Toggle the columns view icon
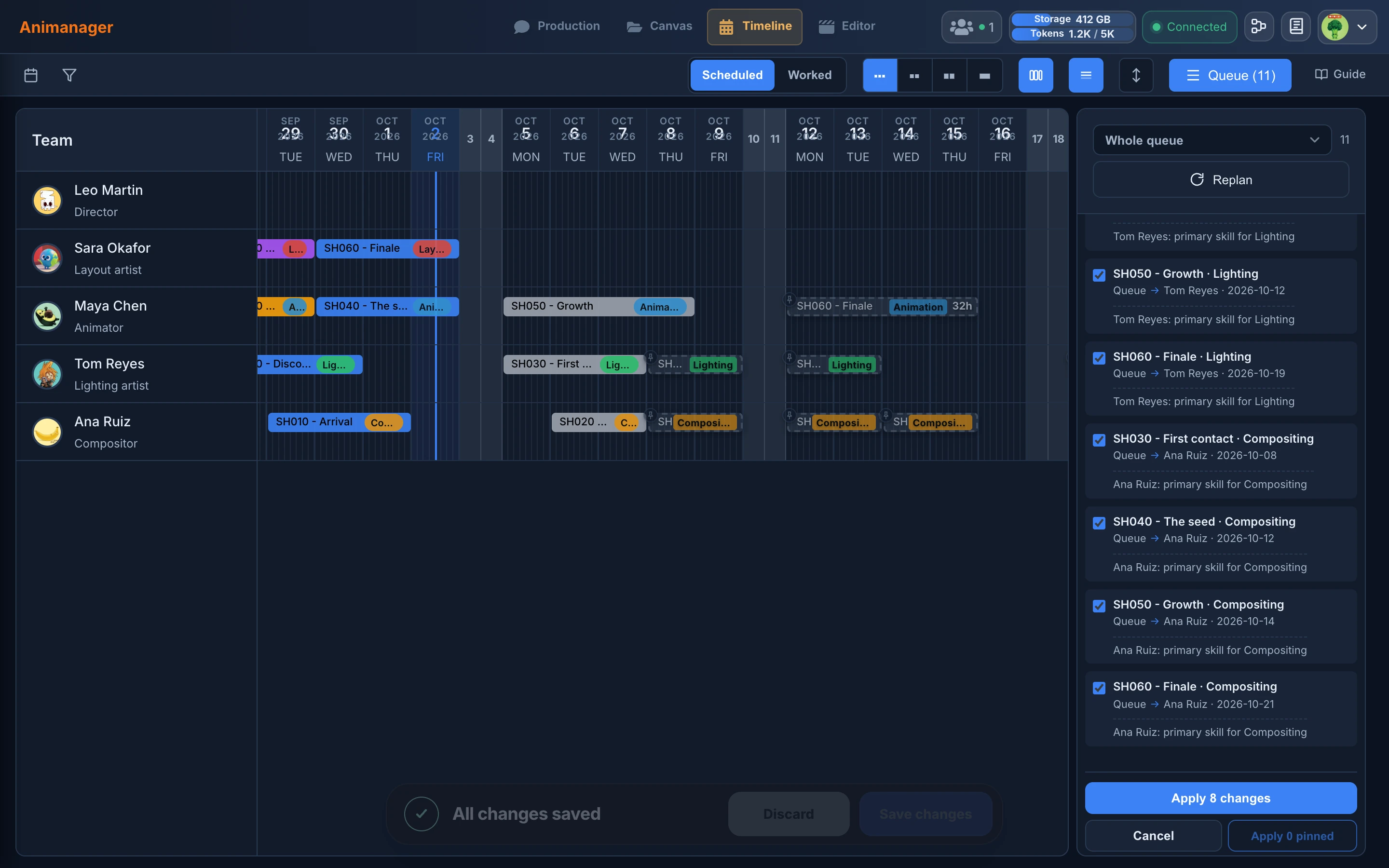This screenshot has width=1389, height=868. [x=1035, y=75]
